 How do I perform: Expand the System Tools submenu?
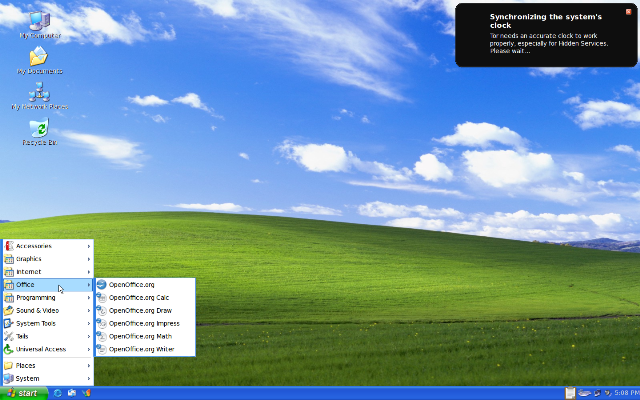(48, 323)
